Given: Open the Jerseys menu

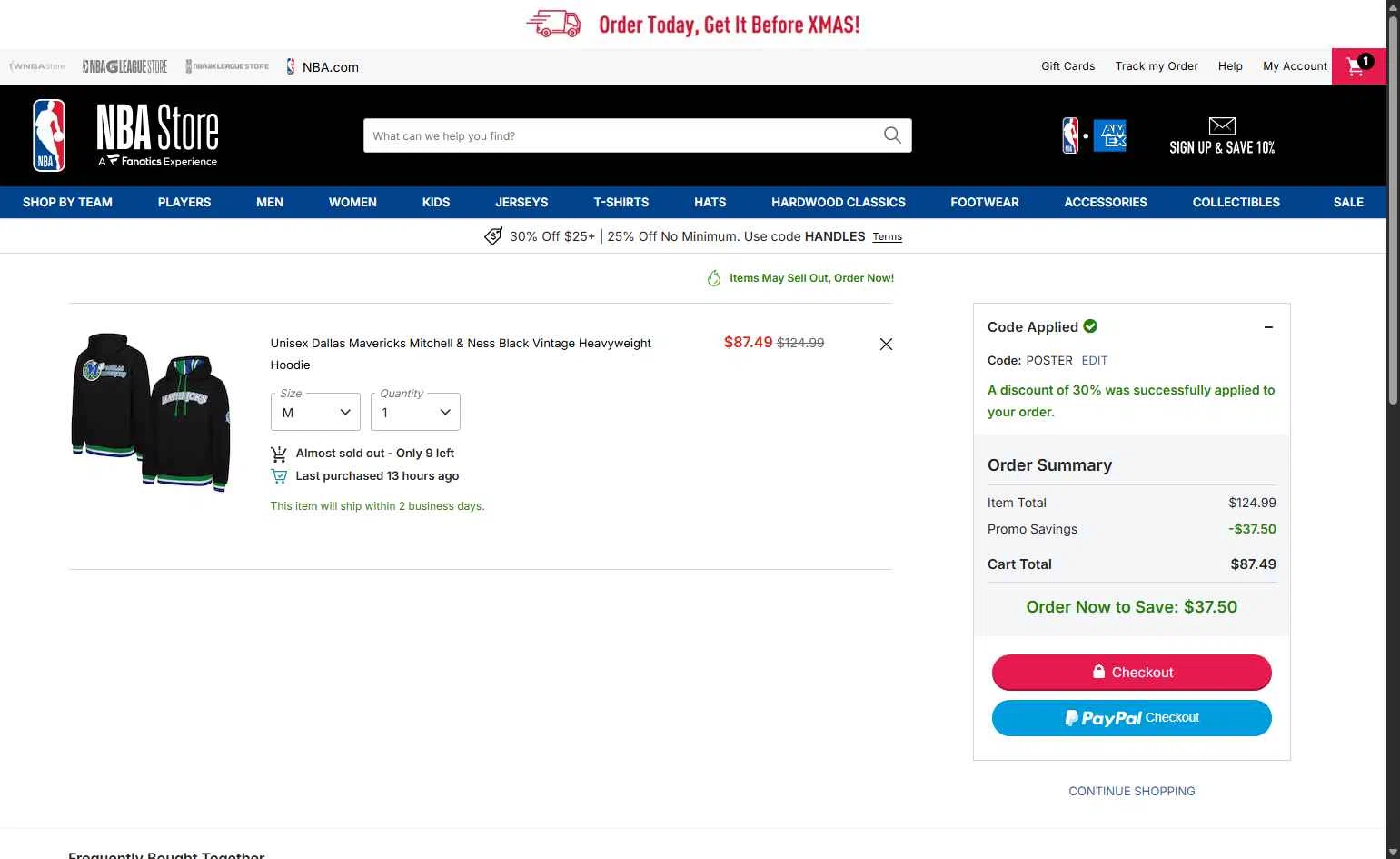Looking at the screenshot, I should (521, 202).
